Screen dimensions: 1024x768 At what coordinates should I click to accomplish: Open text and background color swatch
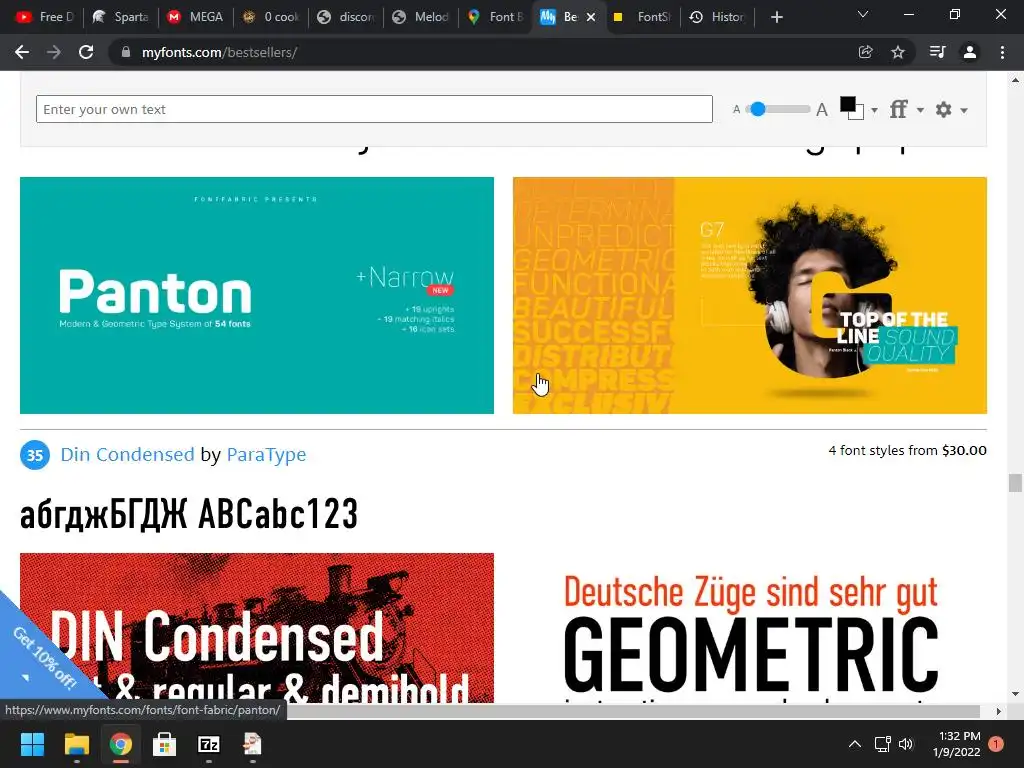pyautogui.click(x=852, y=108)
